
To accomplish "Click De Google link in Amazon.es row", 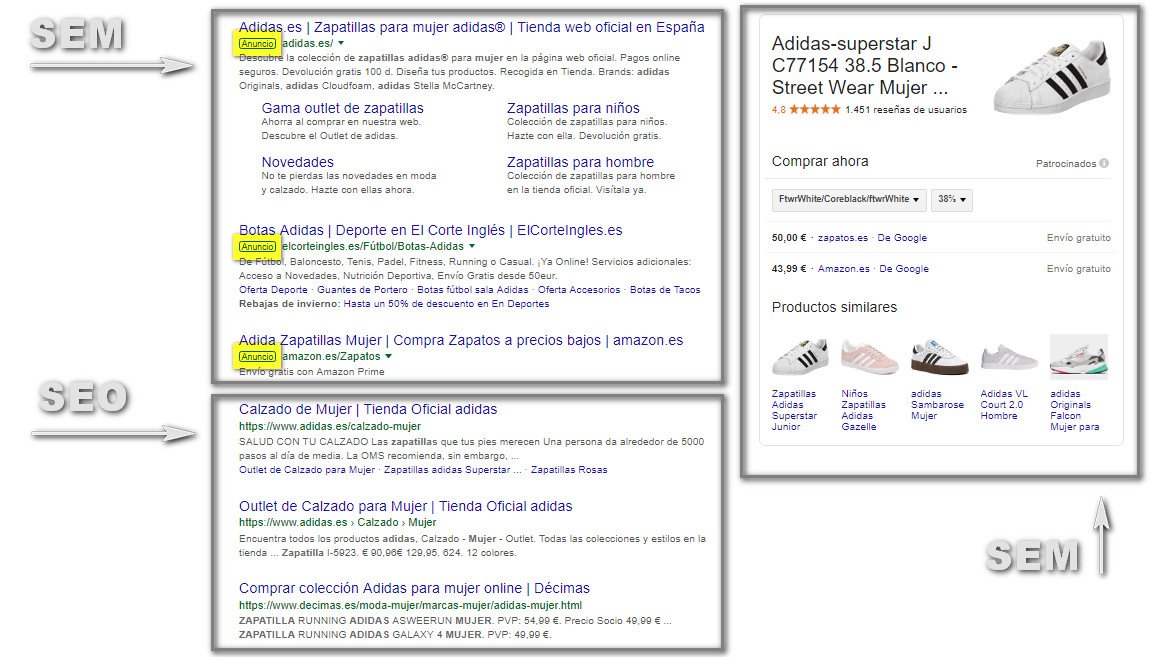I will pos(904,269).
